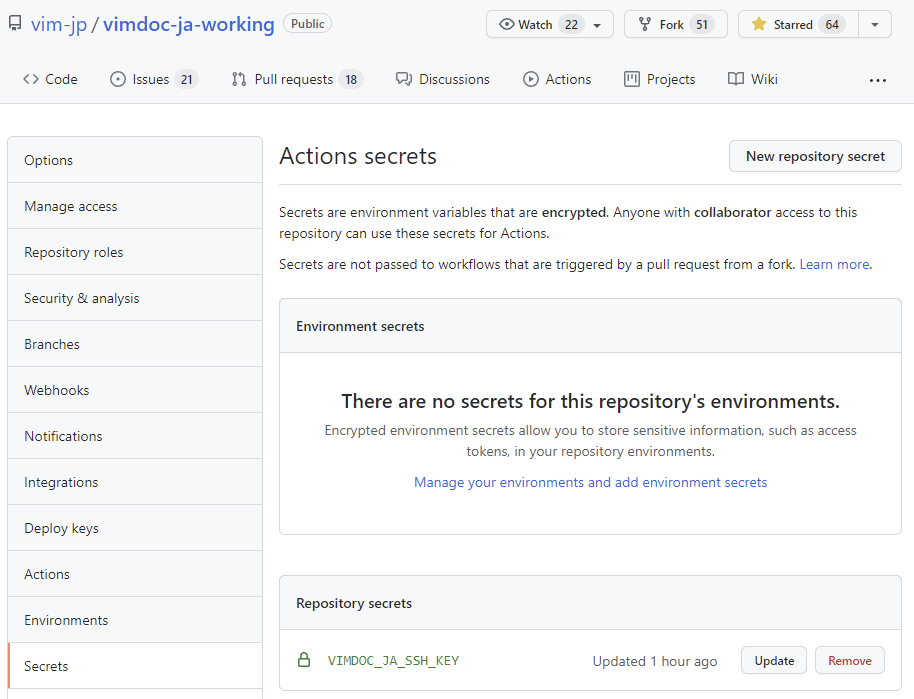914x699 pixels.
Task: Click the repository icon beside vim-jp
Action: pos(15,24)
